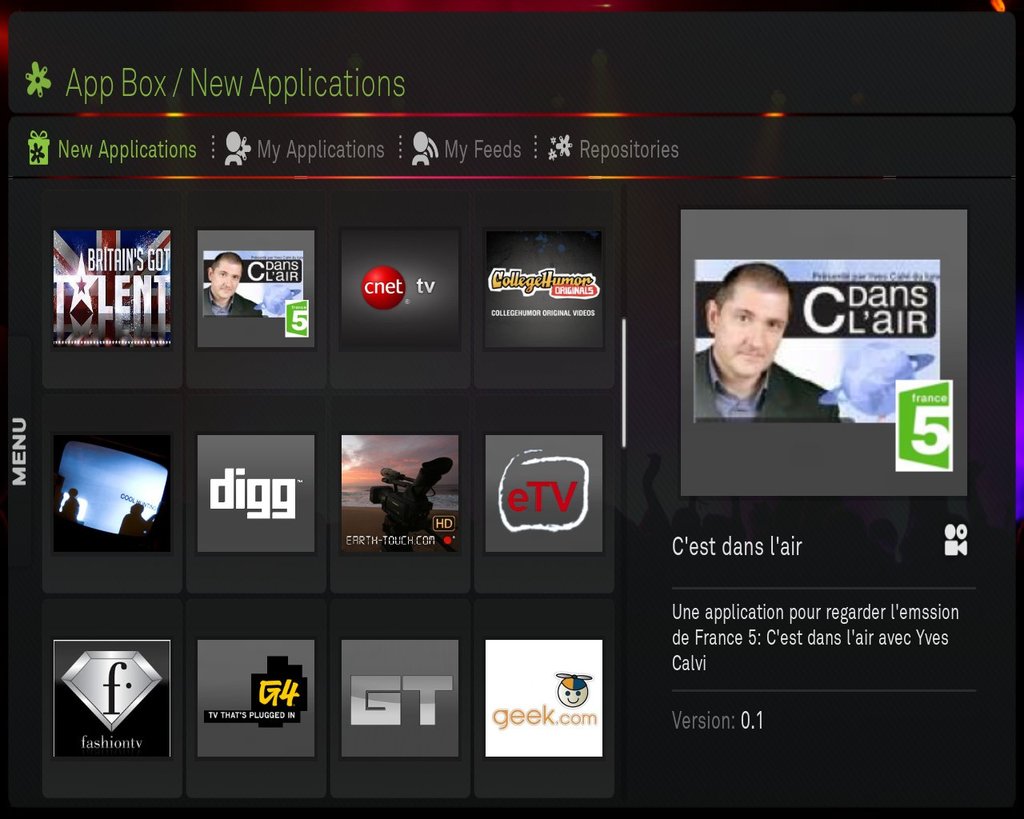1024x819 pixels.
Task: Open the My Feeds tab
Action: (x=466, y=149)
